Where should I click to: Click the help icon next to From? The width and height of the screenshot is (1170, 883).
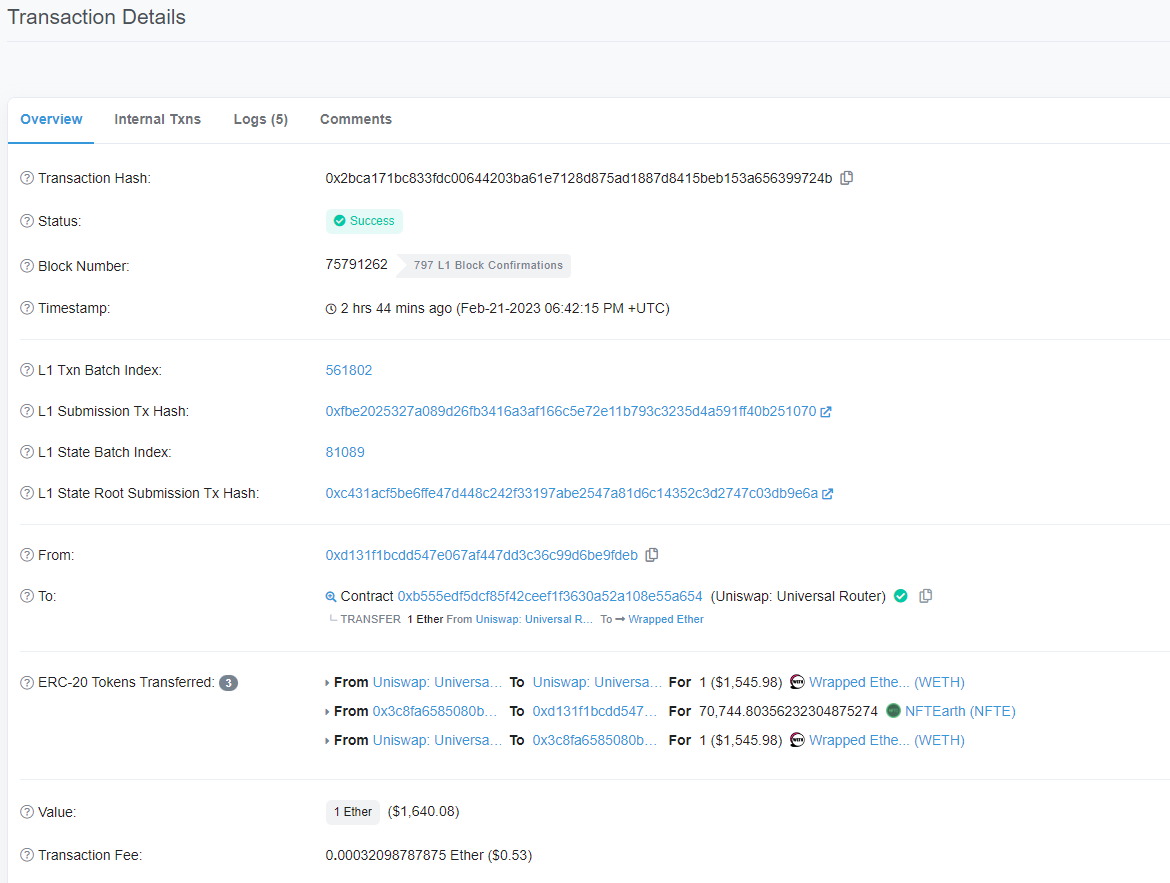(x=27, y=555)
